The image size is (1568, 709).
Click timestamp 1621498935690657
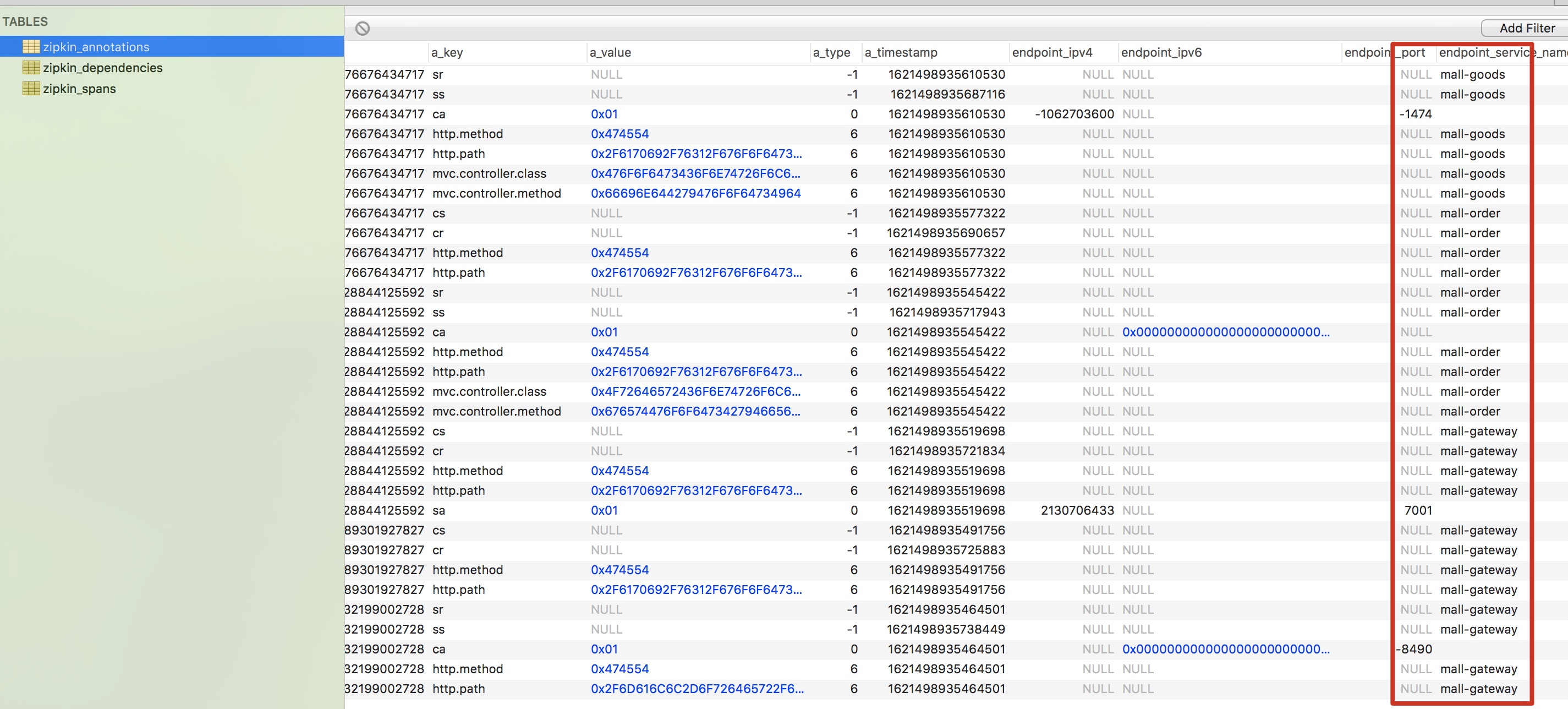click(x=946, y=233)
